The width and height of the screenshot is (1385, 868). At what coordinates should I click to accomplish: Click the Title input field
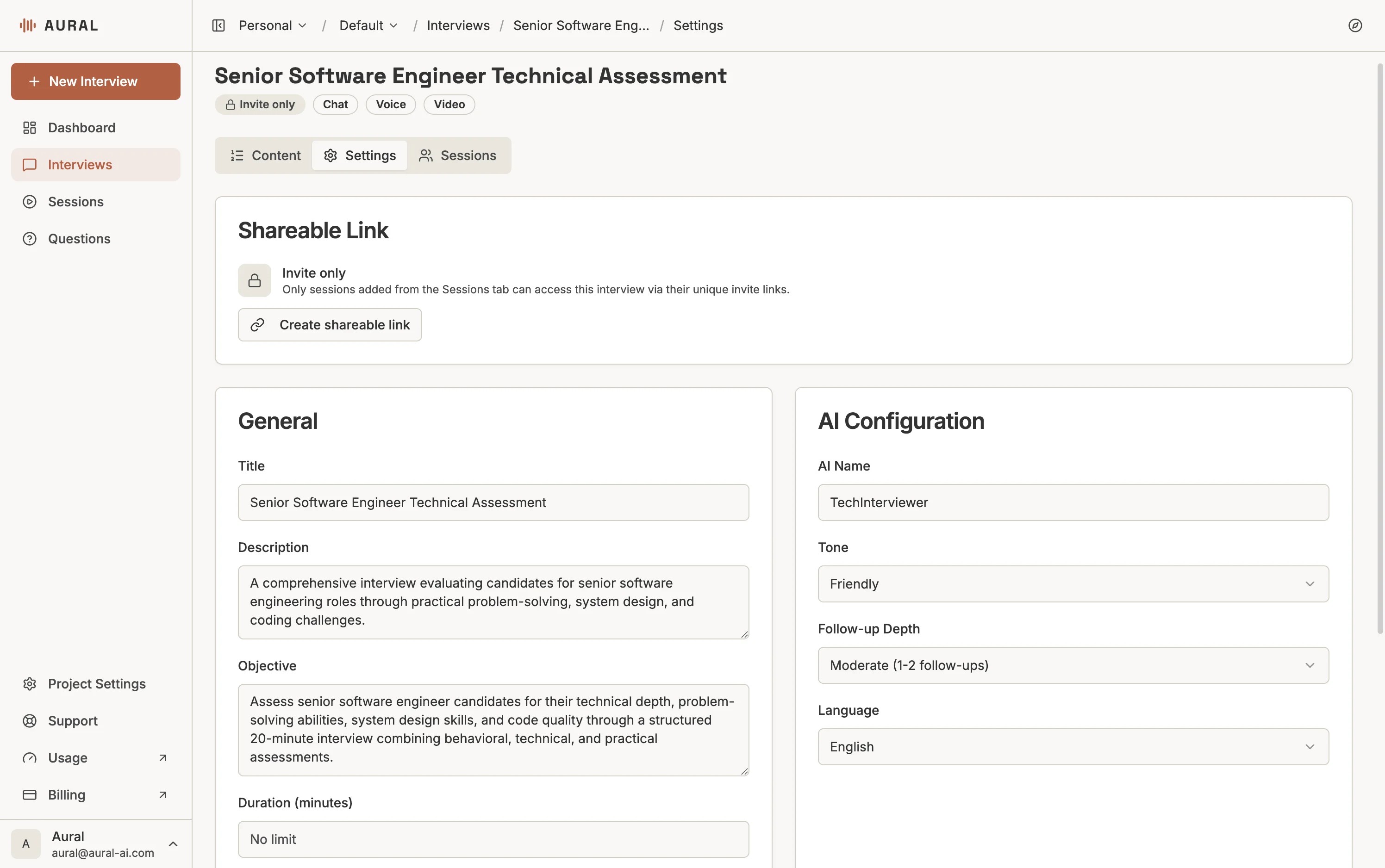coord(493,502)
